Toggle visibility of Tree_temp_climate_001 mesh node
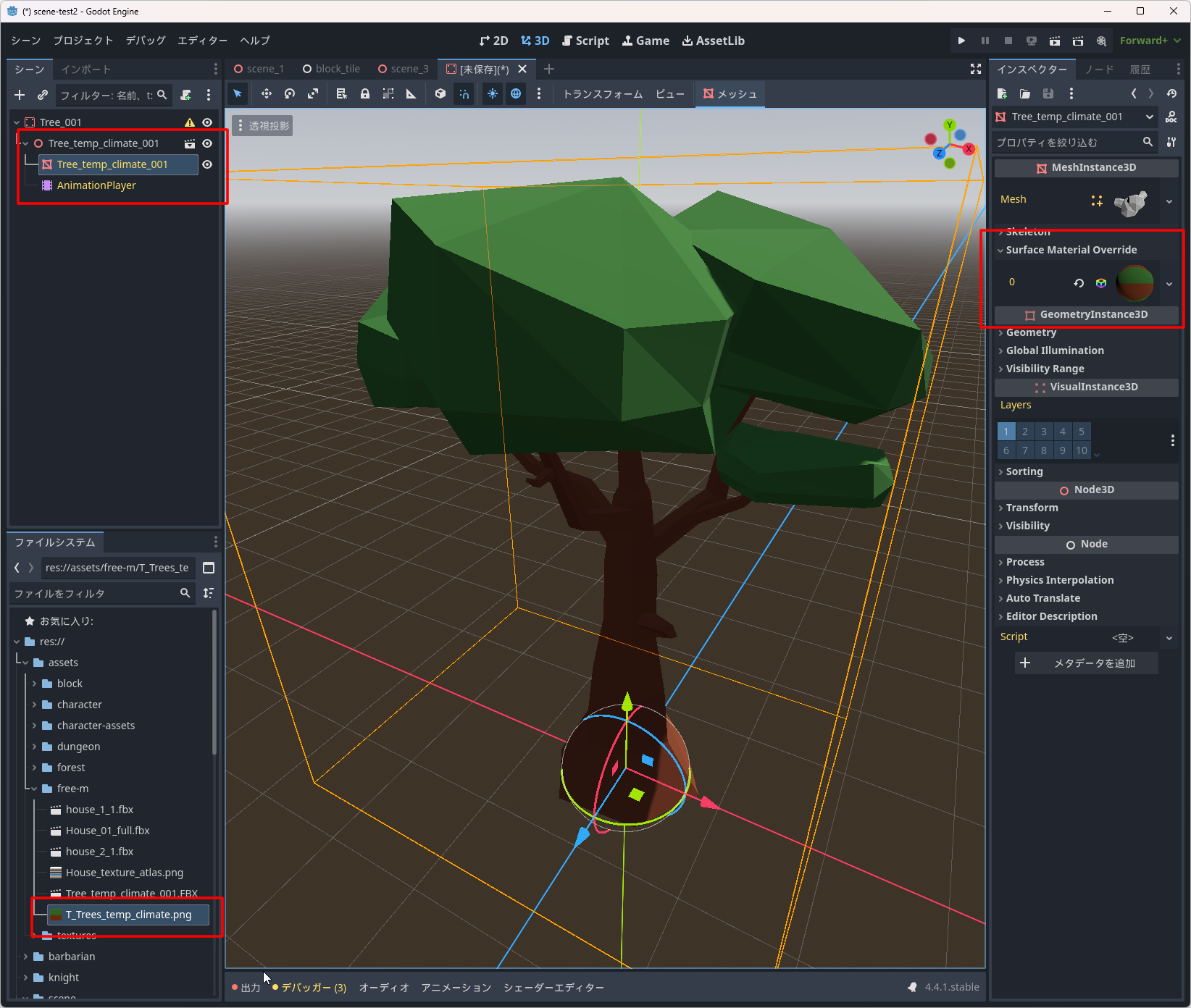The width and height of the screenshot is (1191, 1008). (207, 164)
